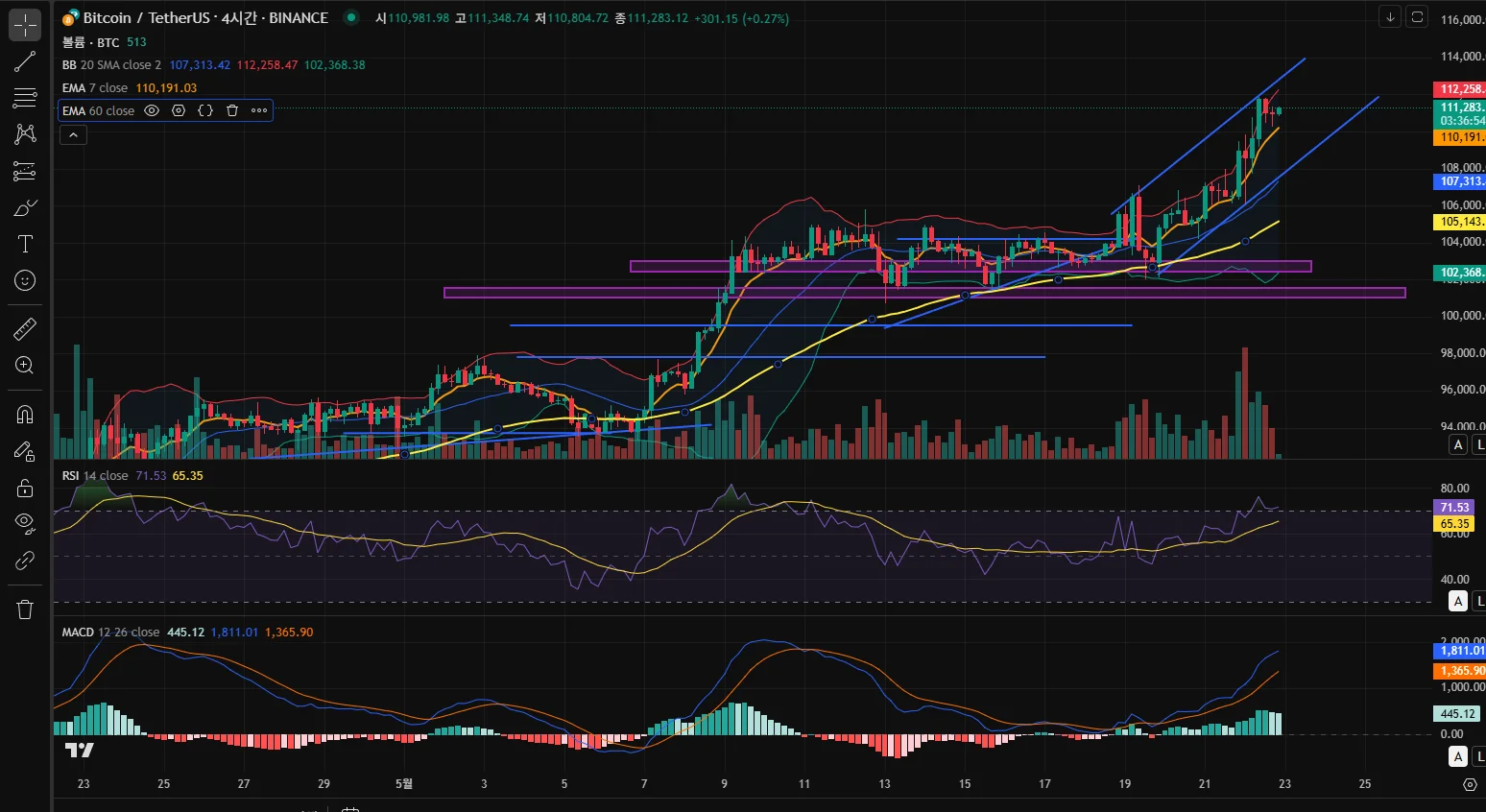Remove all drawings with the trash icon
This screenshot has width=1486, height=812.
25,609
